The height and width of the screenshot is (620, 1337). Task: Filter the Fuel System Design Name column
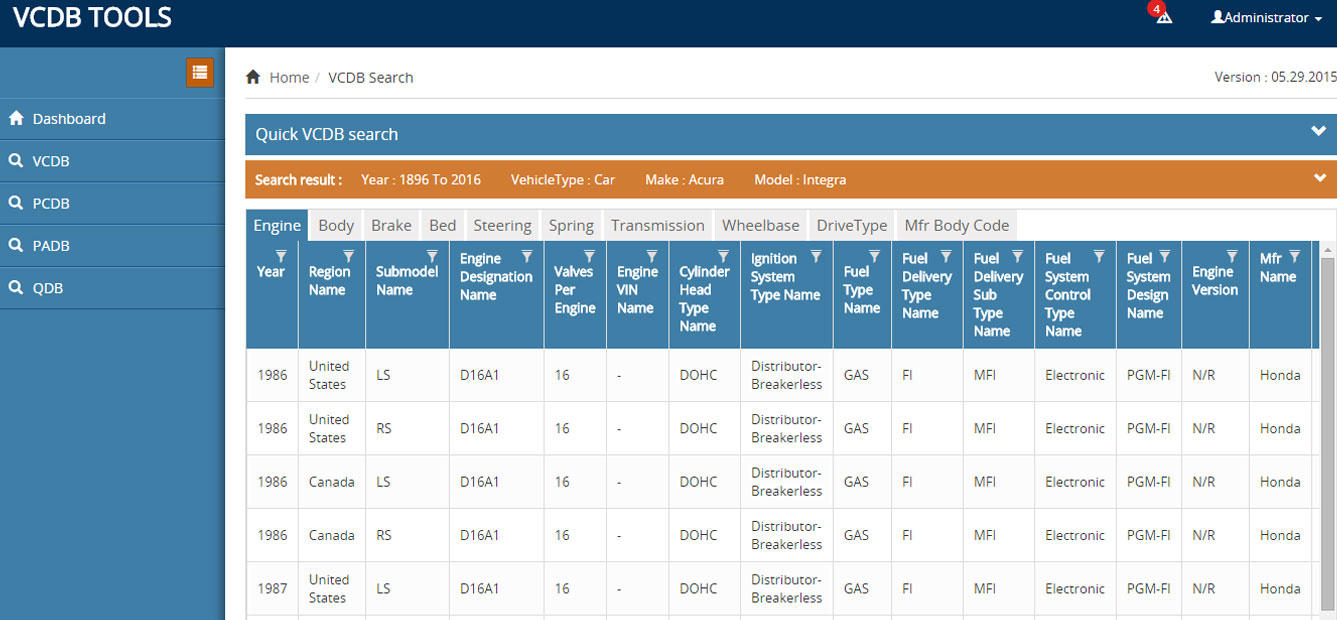point(1164,256)
